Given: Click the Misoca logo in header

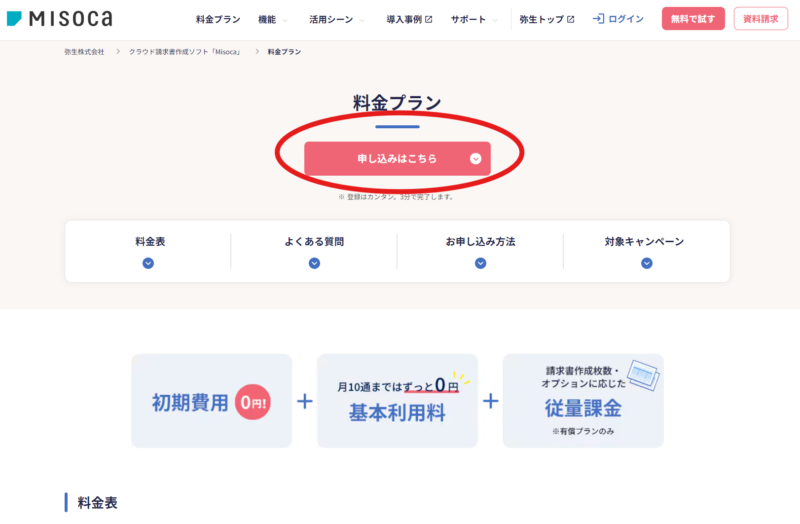Looking at the screenshot, I should tap(59, 19).
